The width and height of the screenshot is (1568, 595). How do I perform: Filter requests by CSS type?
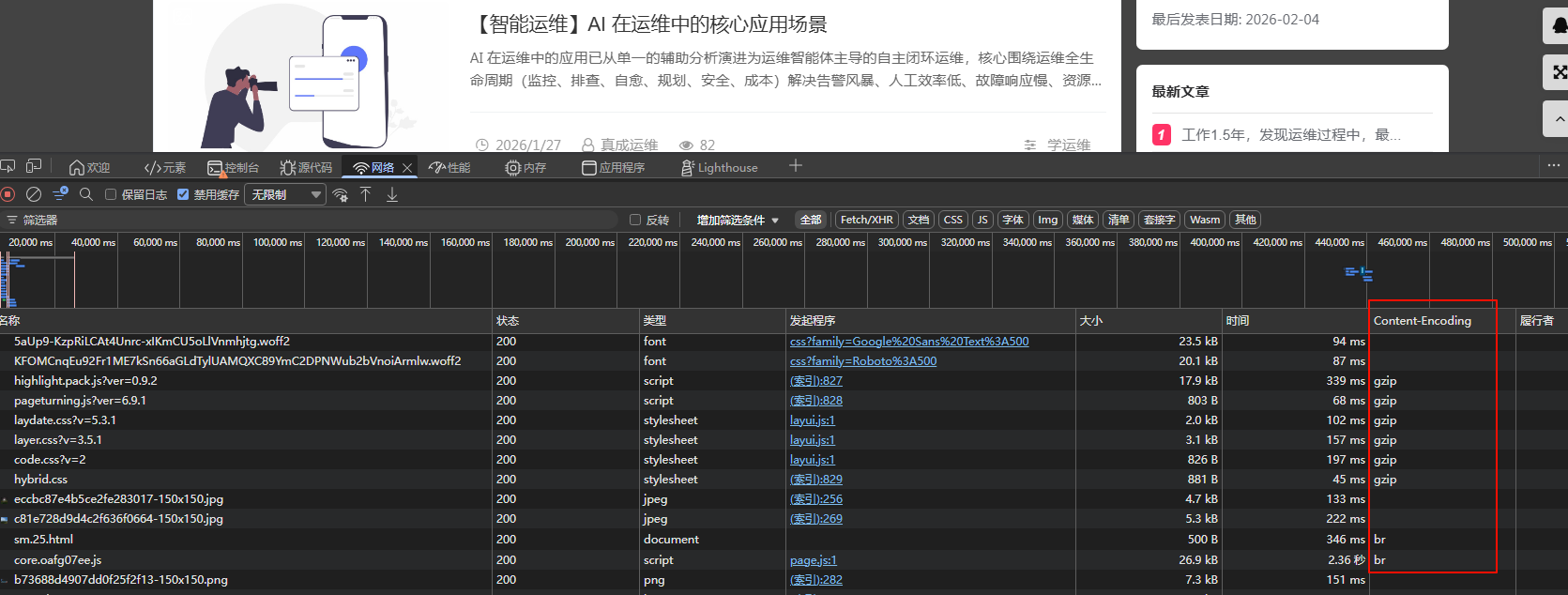(953, 220)
